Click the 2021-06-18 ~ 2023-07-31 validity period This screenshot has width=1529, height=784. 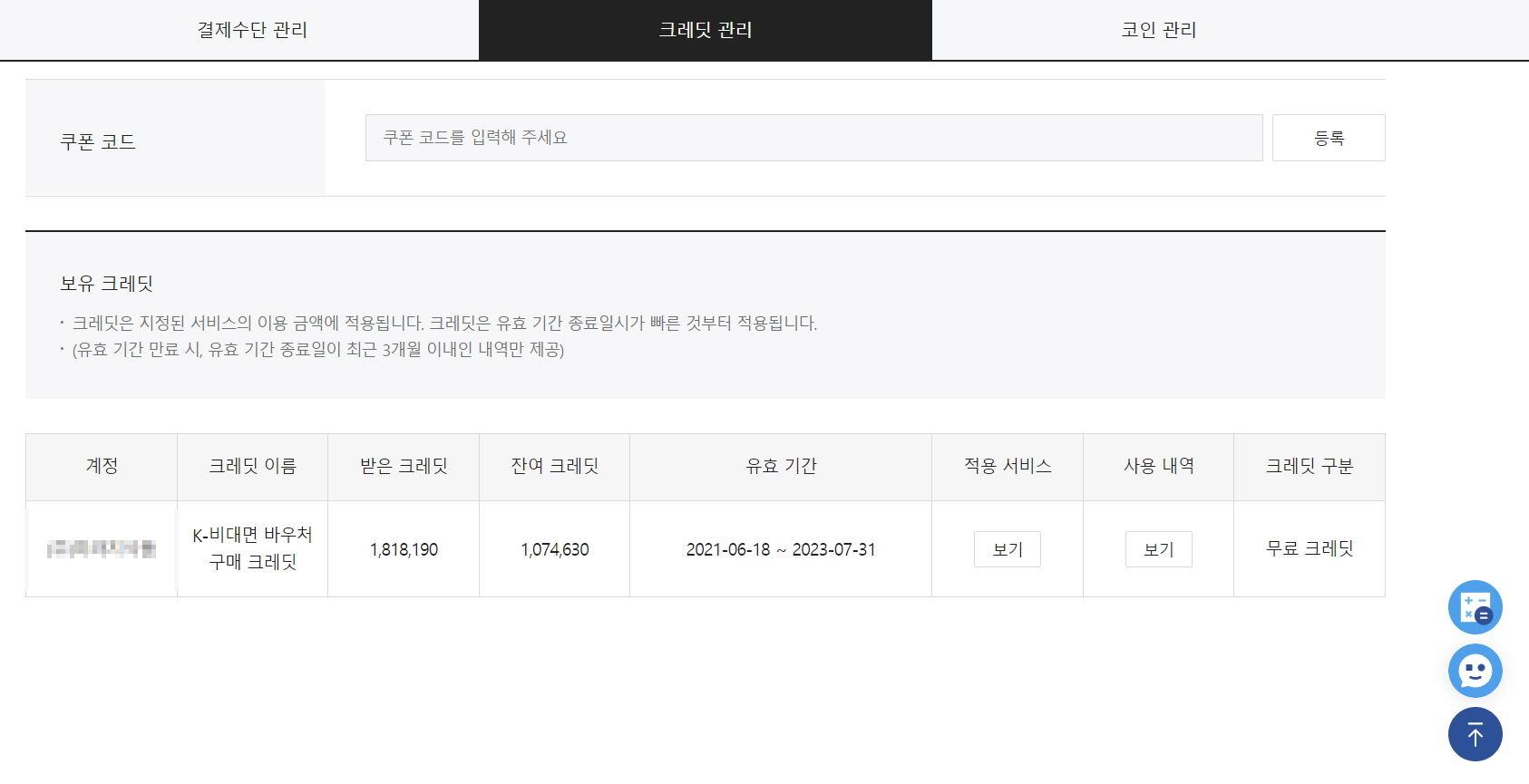(x=781, y=549)
